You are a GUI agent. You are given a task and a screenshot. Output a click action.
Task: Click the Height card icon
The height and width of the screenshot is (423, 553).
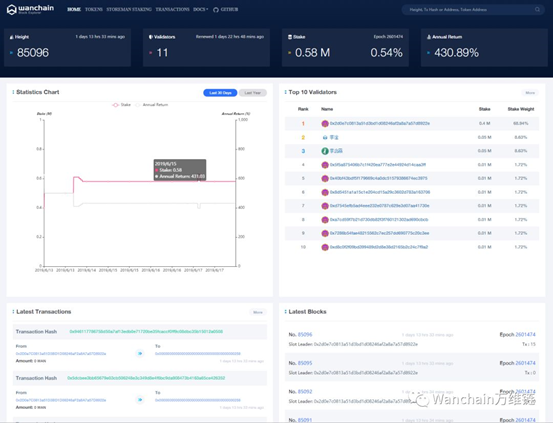[12, 37]
